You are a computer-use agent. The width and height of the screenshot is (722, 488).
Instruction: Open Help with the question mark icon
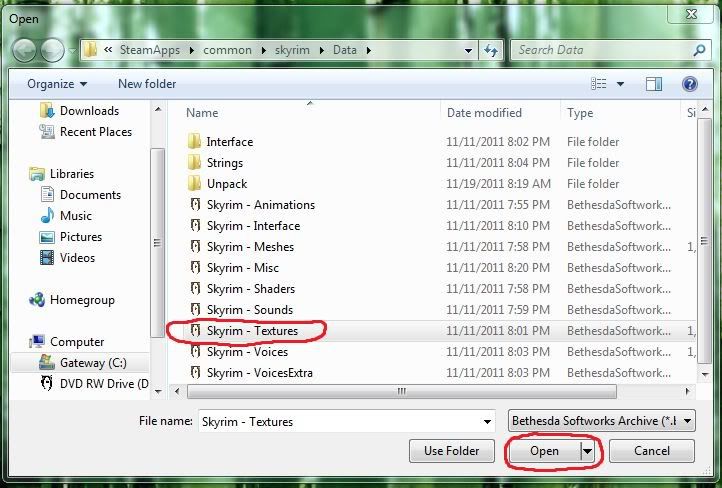coord(689,84)
